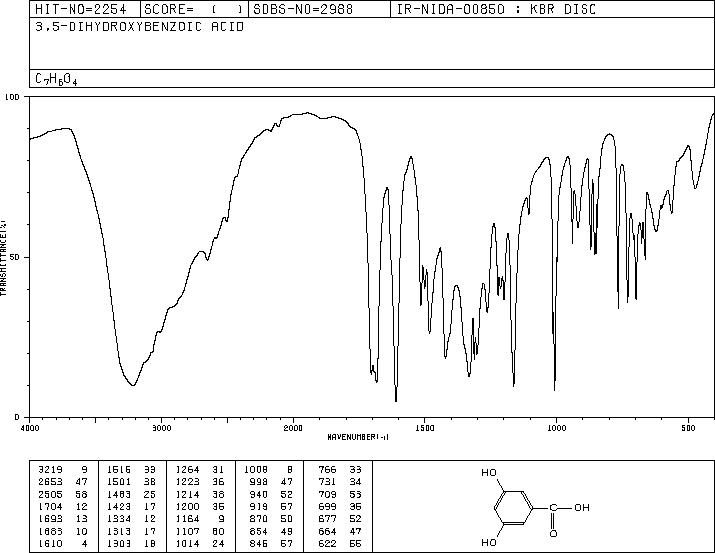Click the molecular formula C7H6O4
Viewport: 715px width, 553px height.
(56, 79)
